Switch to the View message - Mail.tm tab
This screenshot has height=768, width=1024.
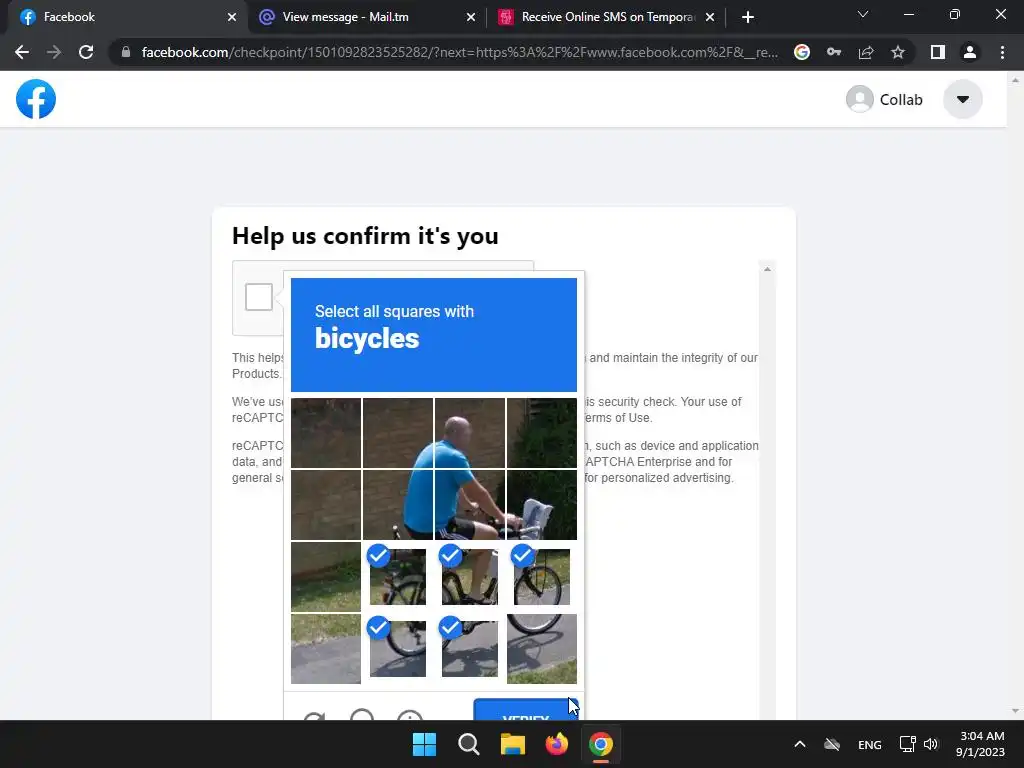point(368,17)
